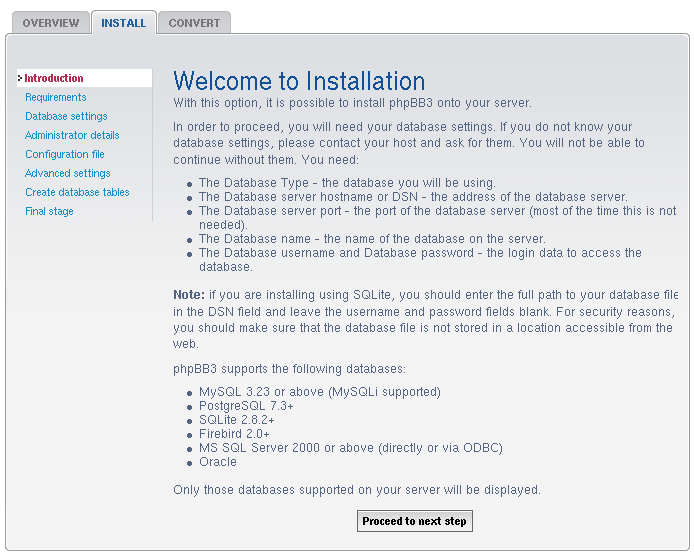Open the Convert tab

click(x=194, y=23)
